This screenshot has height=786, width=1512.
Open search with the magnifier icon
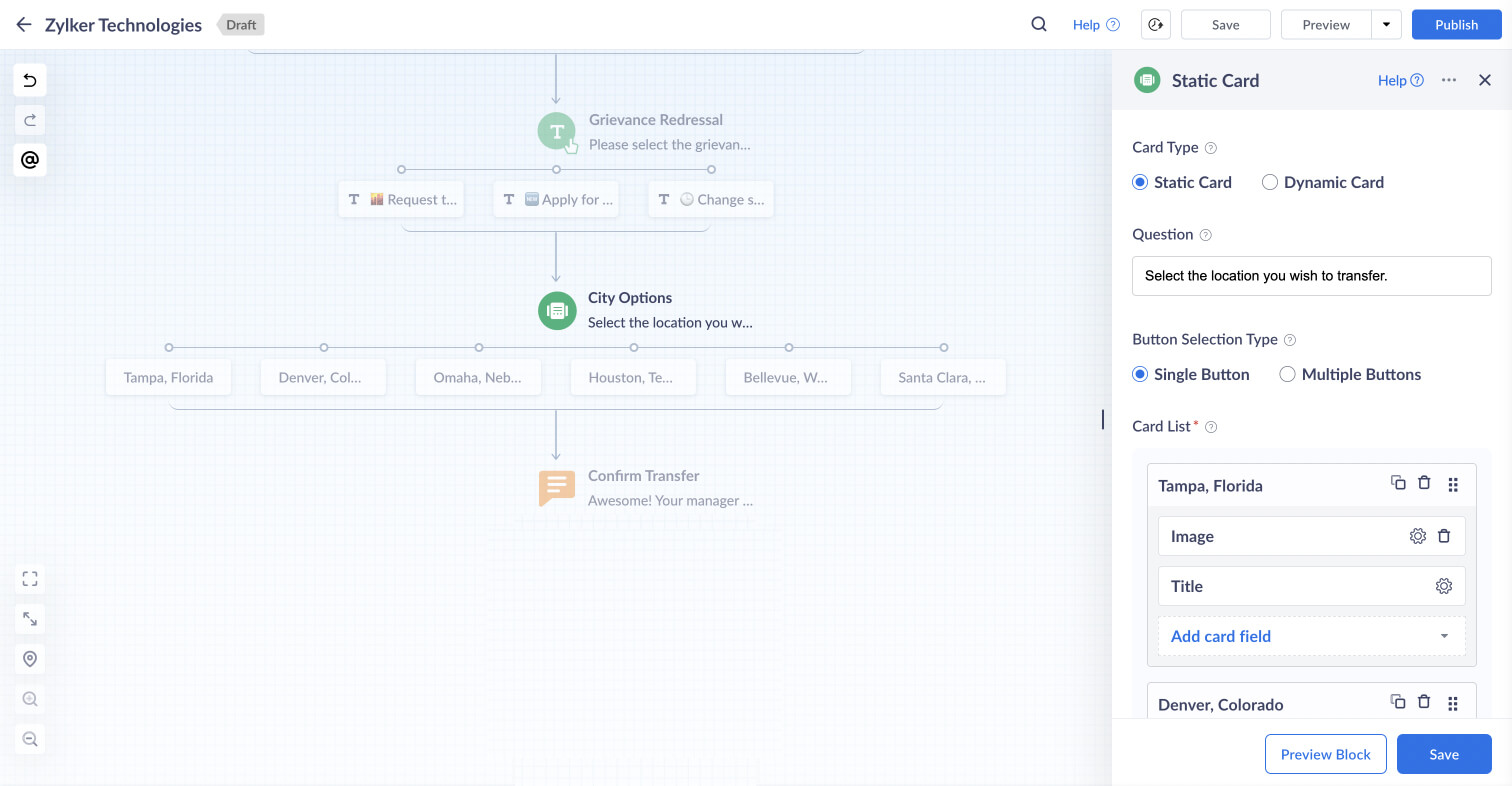pyautogui.click(x=1039, y=25)
